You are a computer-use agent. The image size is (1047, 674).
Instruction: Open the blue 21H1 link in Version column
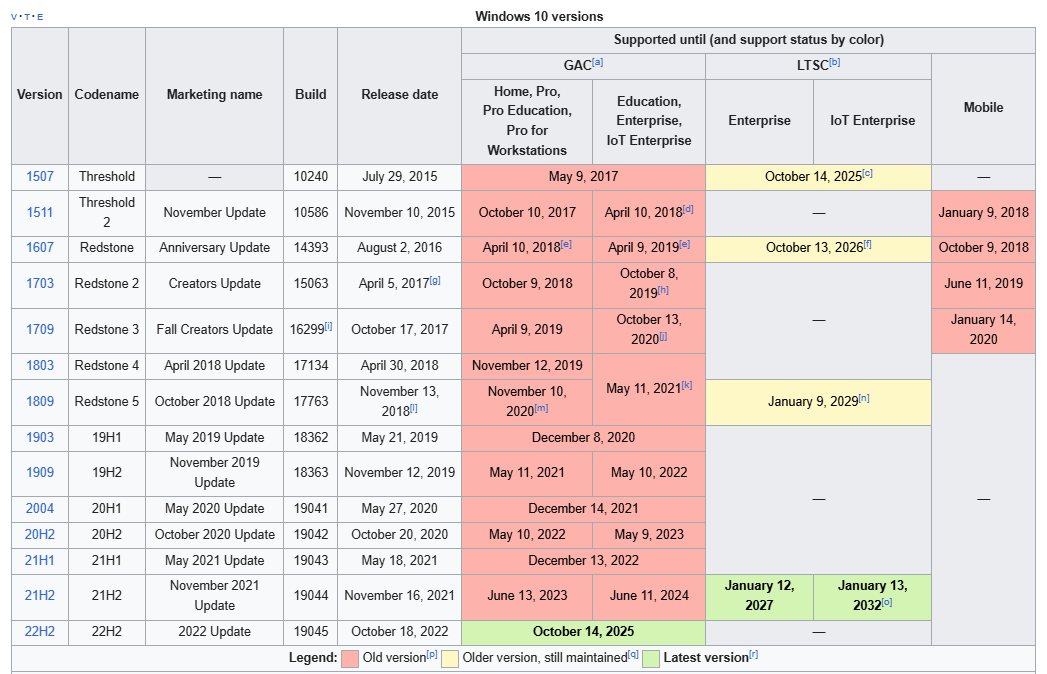[39, 560]
